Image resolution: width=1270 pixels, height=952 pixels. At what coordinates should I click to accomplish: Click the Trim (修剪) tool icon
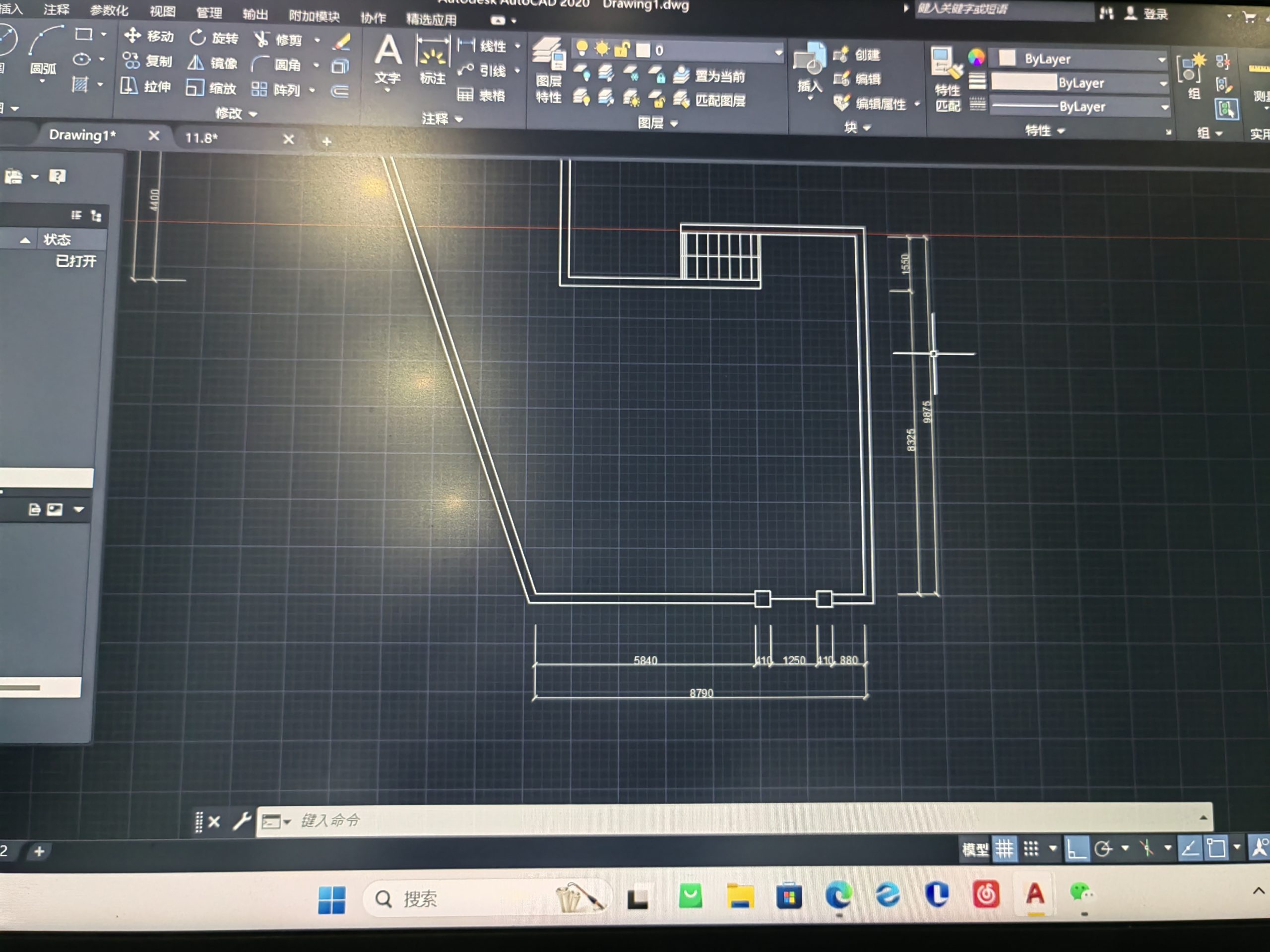click(262, 39)
